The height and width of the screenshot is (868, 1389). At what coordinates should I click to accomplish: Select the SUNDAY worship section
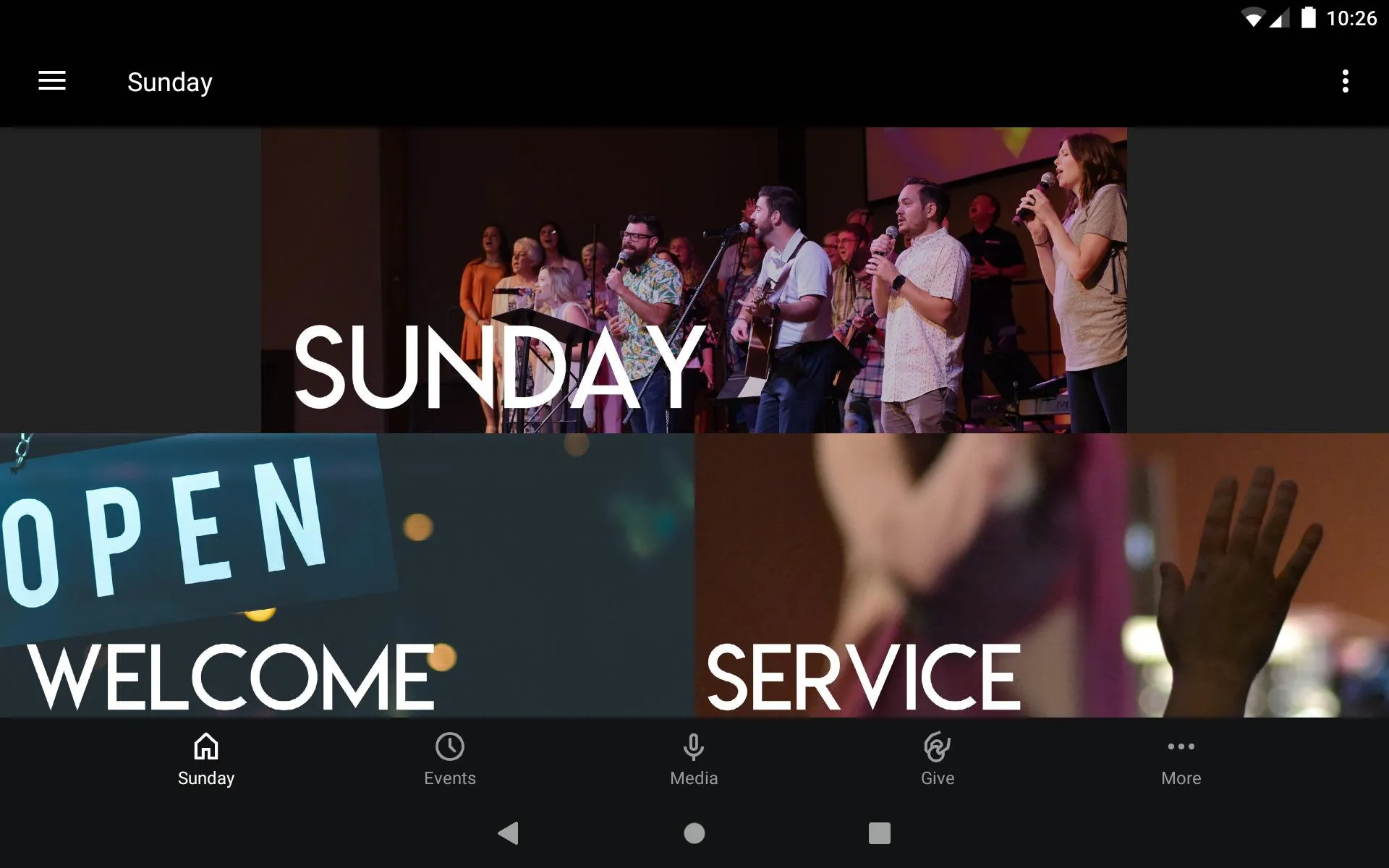pyautogui.click(x=694, y=280)
